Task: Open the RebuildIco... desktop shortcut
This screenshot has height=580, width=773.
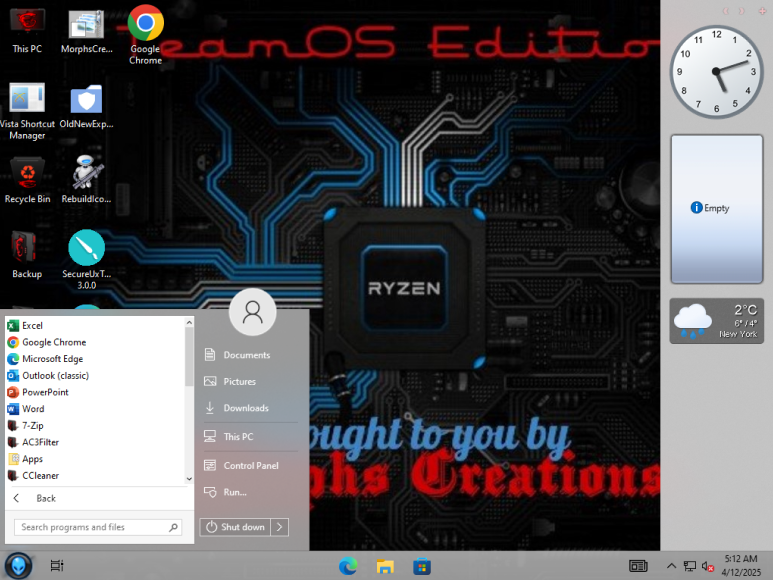Action: [x=86, y=180]
